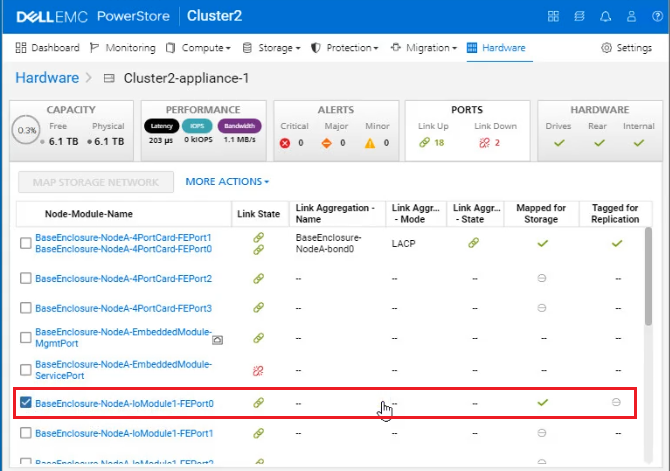
Task: Open the BaseEnclosure-NodeA-4PortCard-FEPort3 link
Action: pyautogui.click(x=123, y=308)
